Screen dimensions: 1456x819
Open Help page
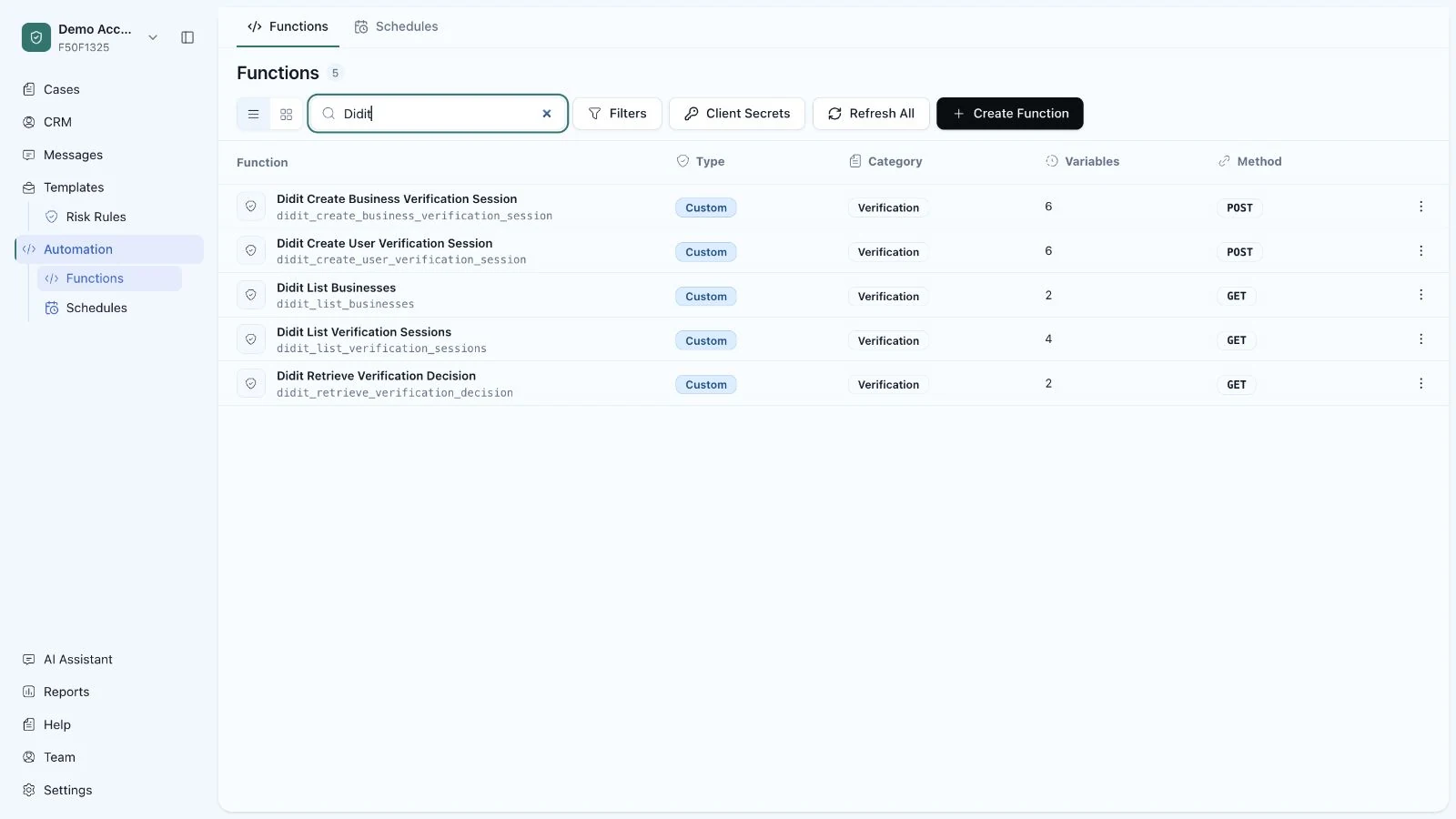pyautogui.click(x=56, y=724)
